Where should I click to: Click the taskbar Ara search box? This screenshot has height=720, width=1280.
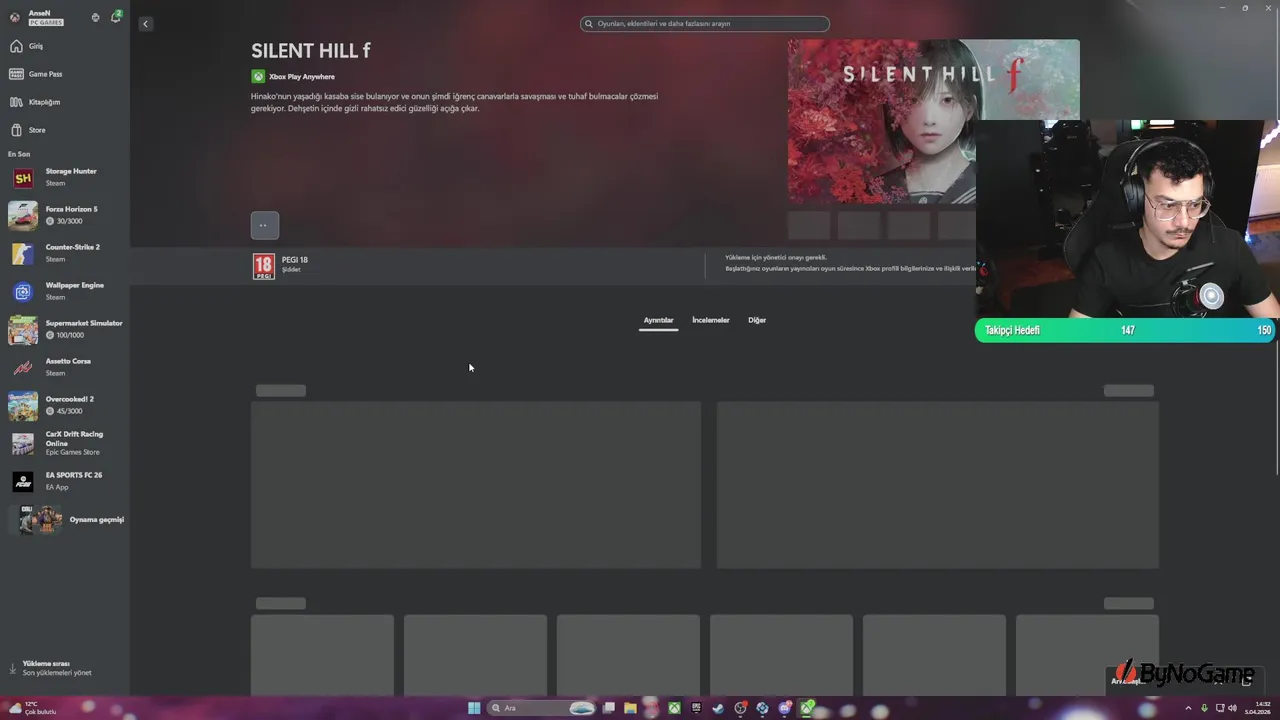(x=541, y=708)
